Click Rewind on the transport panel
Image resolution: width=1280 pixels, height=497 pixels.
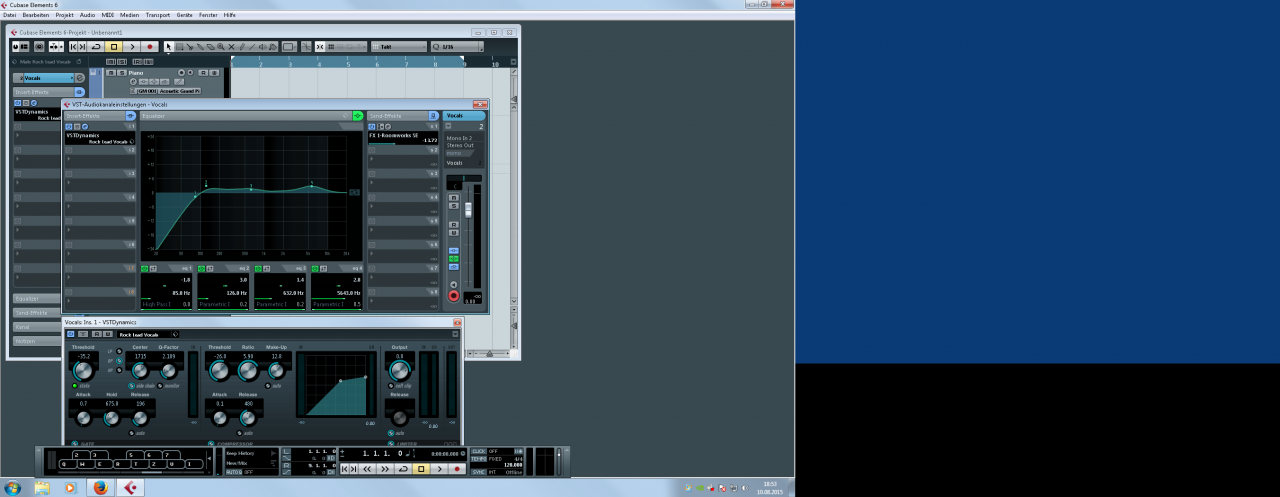click(x=367, y=469)
